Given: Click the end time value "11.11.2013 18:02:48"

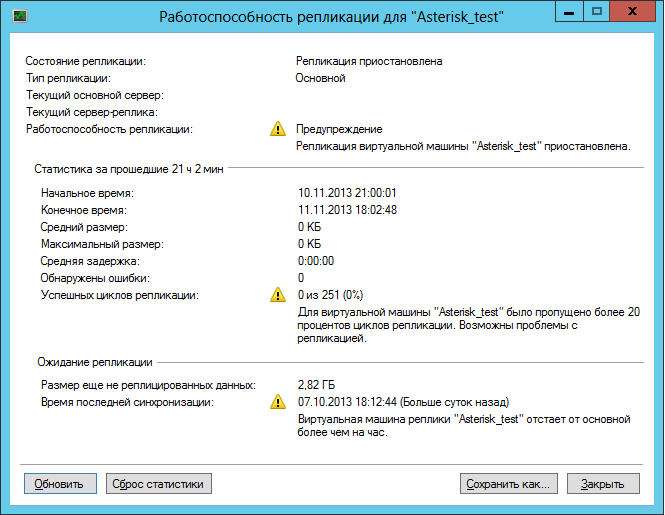Looking at the screenshot, I should [x=347, y=210].
